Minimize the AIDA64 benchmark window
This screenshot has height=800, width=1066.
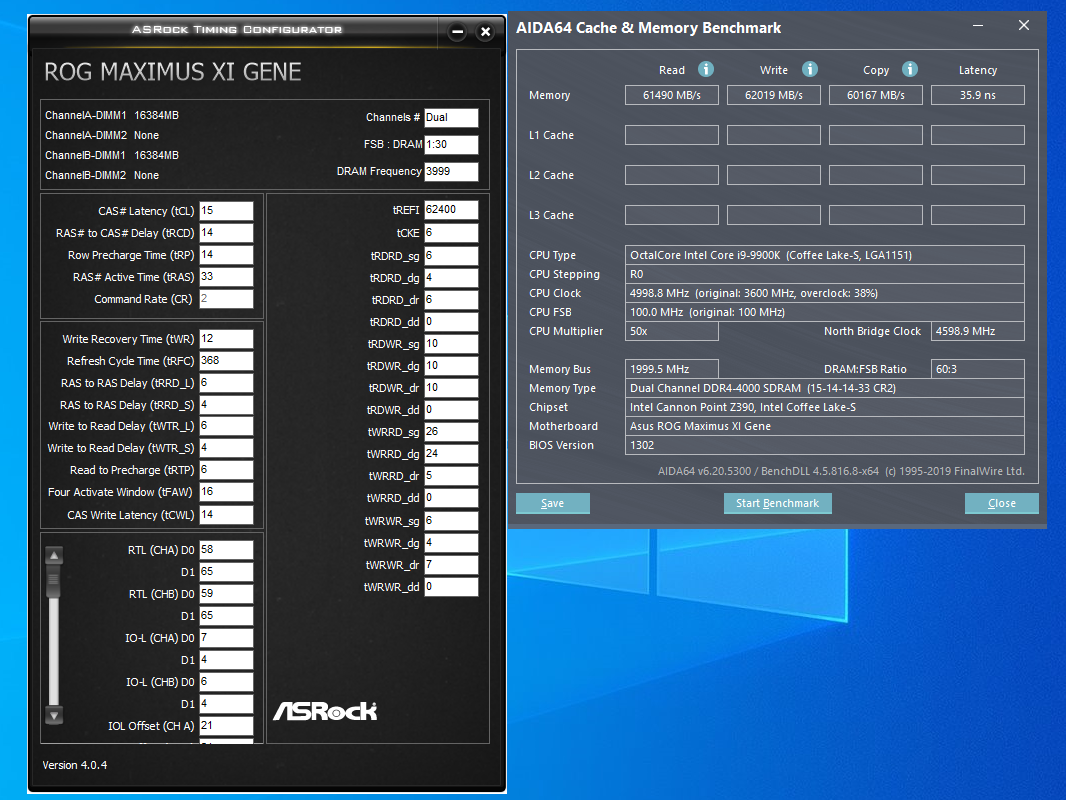click(978, 26)
